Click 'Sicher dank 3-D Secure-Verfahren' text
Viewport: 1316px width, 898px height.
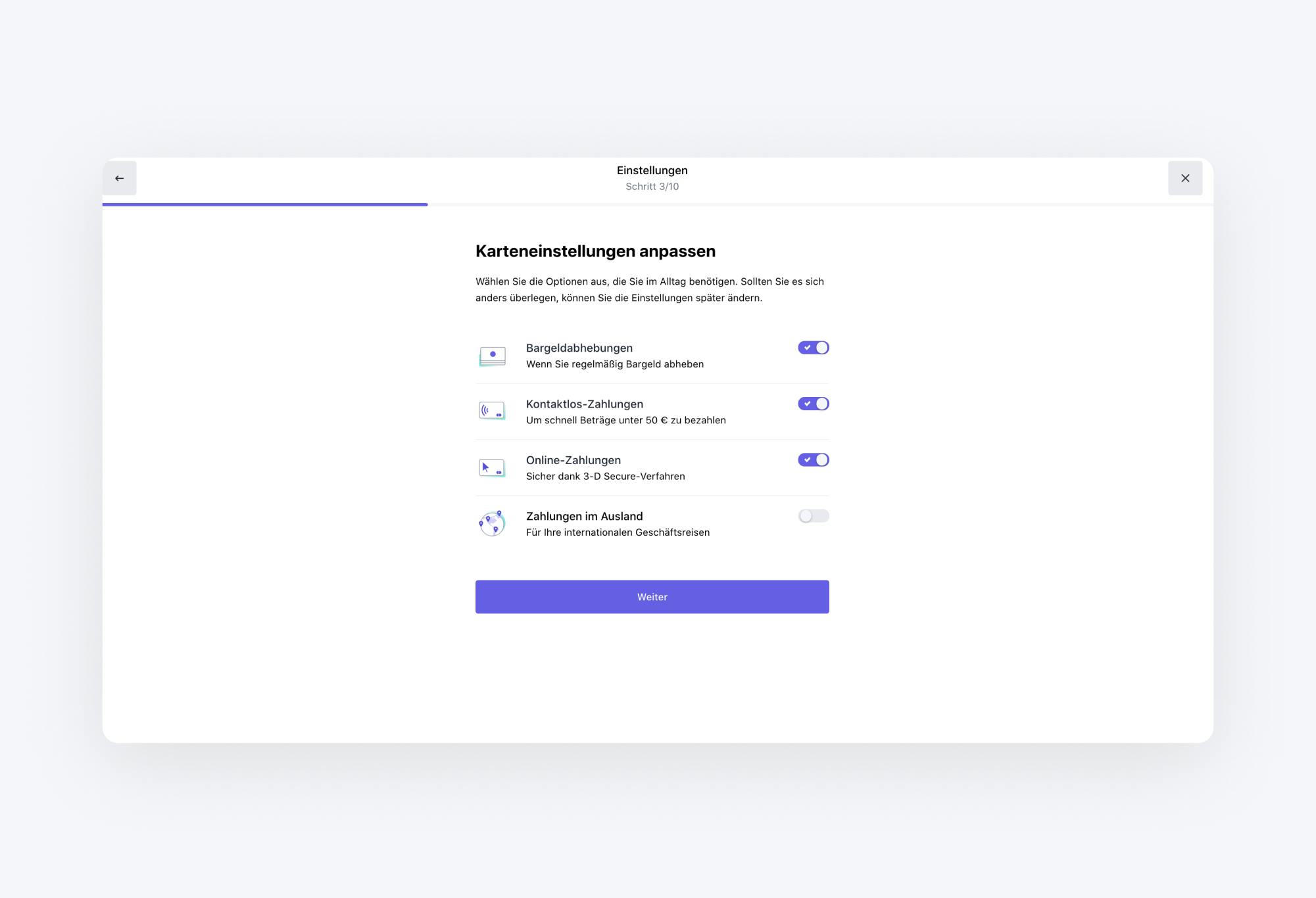click(x=606, y=476)
